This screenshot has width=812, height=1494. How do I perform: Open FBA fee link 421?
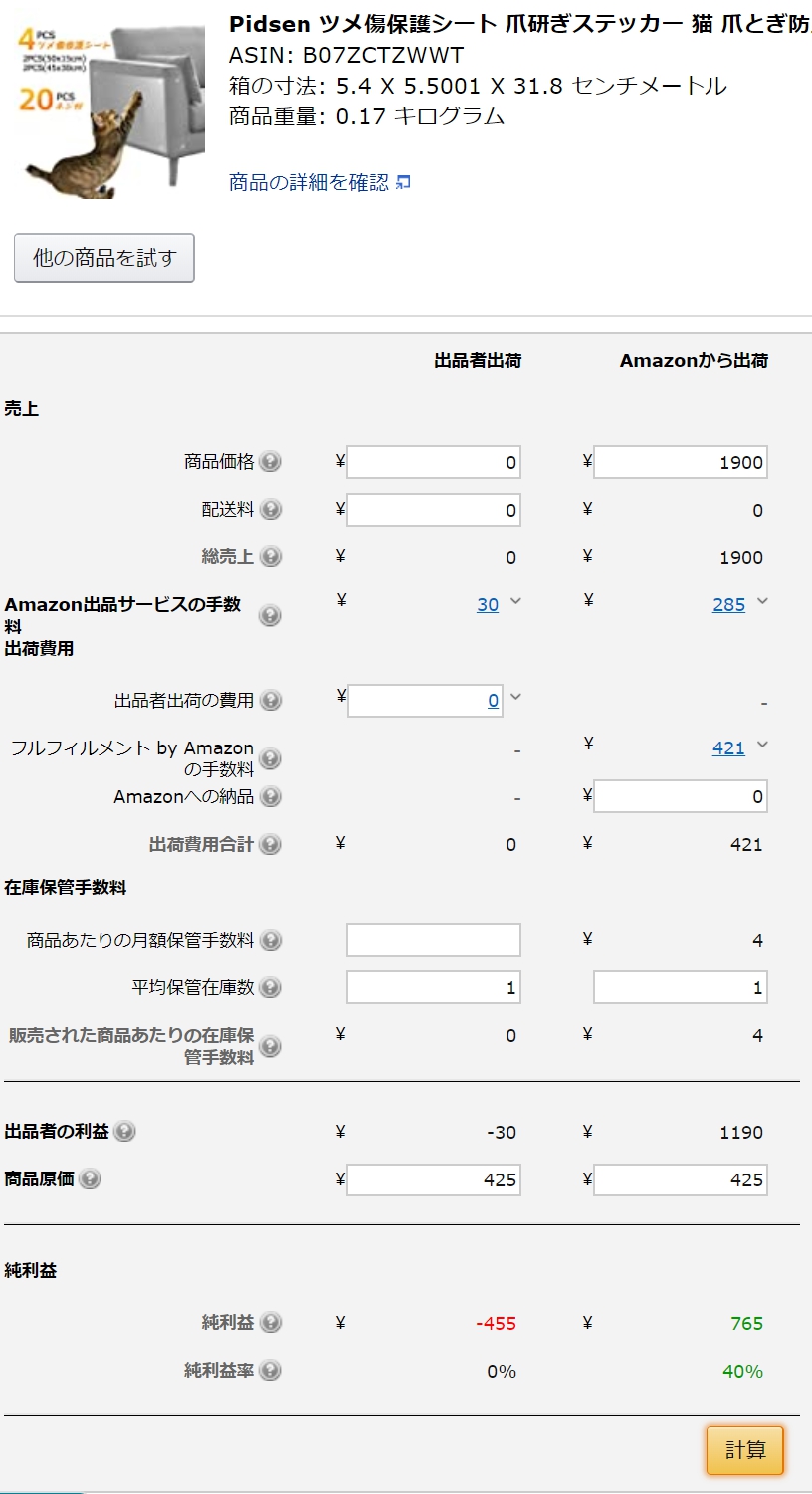click(x=728, y=747)
